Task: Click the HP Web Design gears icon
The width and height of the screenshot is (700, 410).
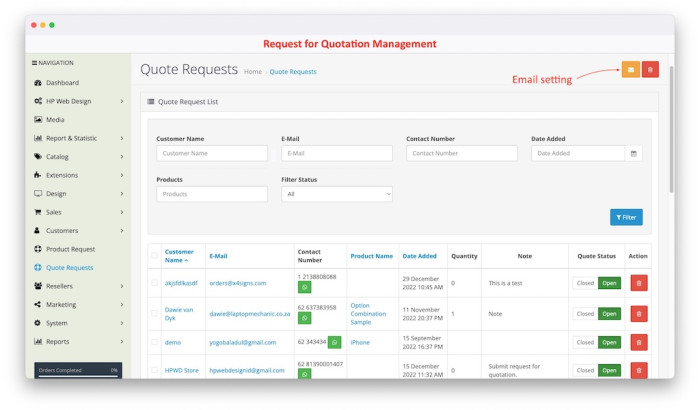Action: tap(38, 101)
